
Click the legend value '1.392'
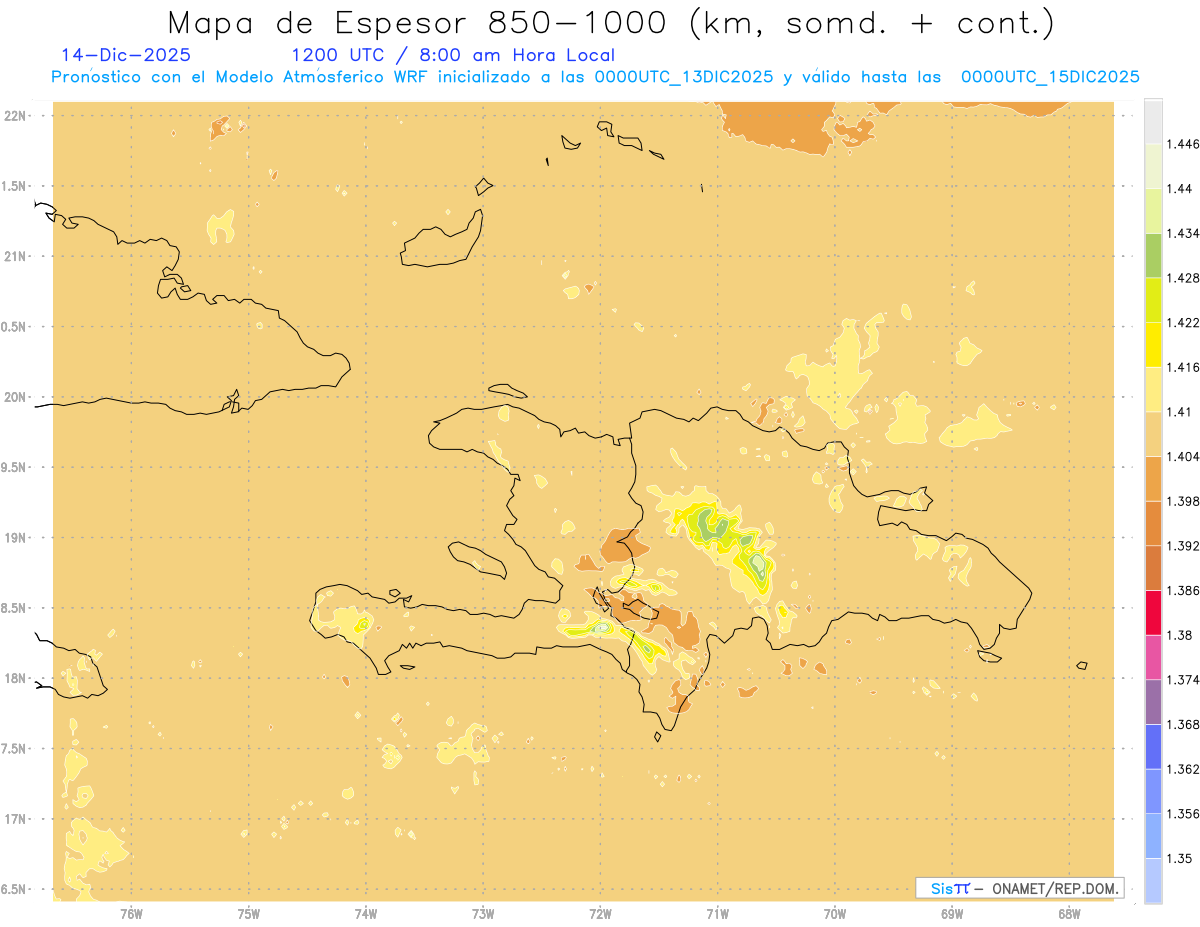1184,546
